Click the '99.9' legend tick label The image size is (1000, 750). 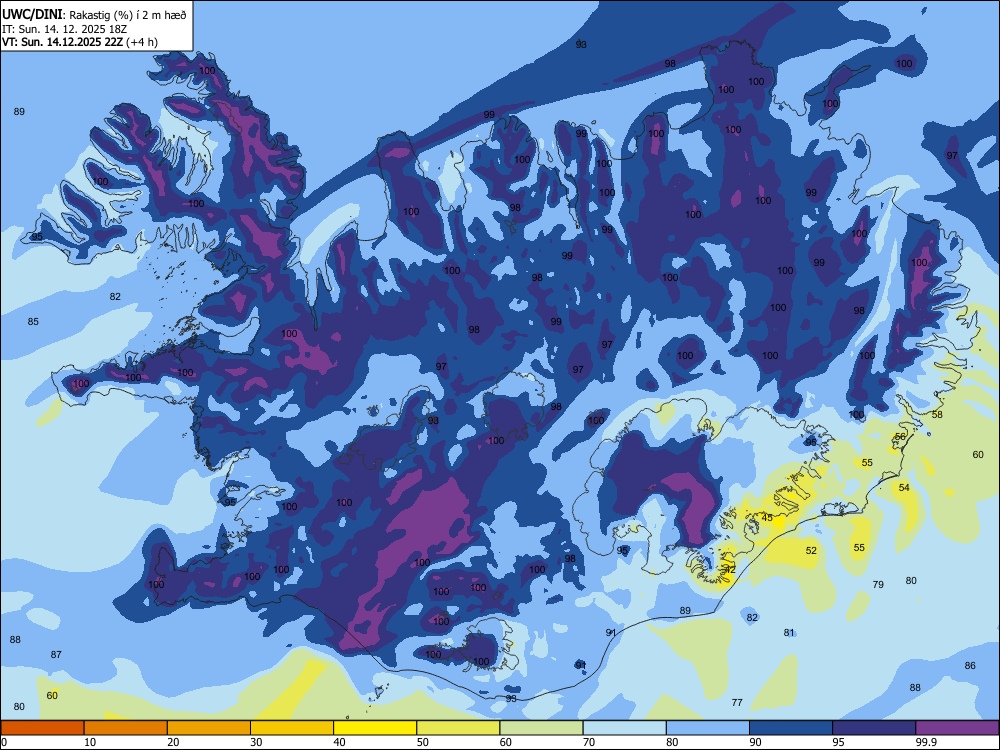(926, 742)
